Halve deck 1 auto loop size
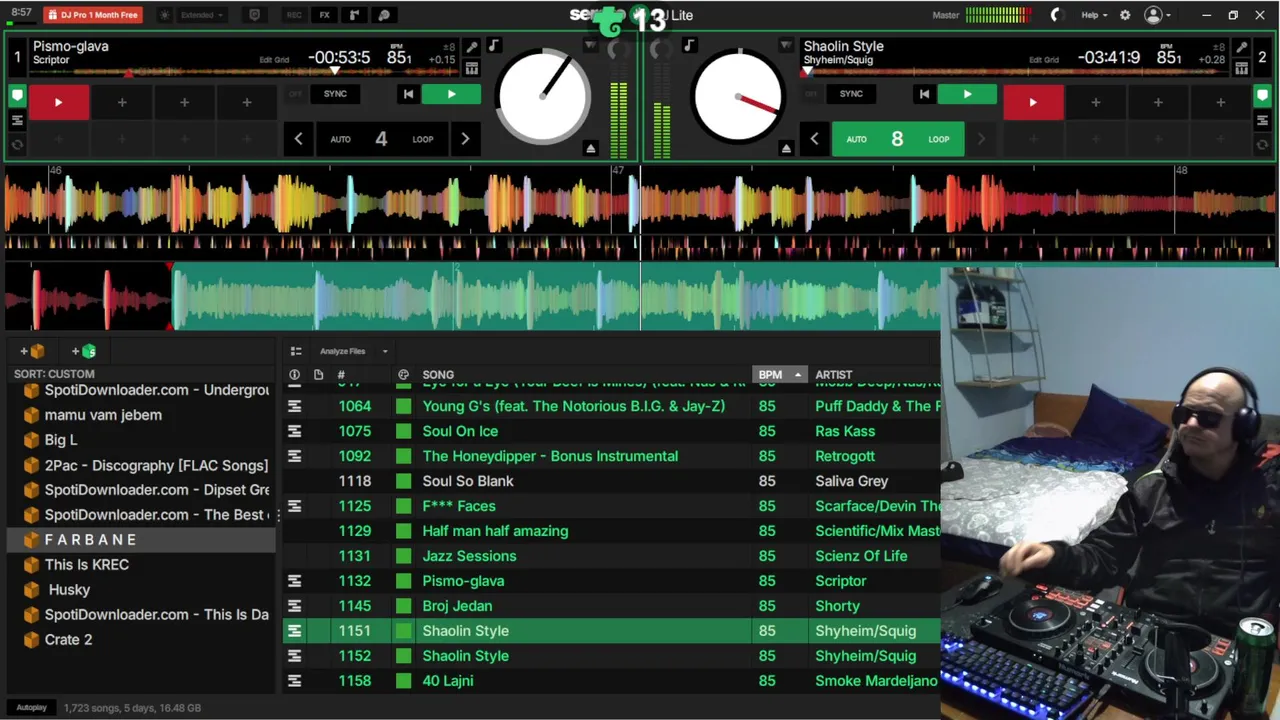Image resolution: width=1280 pixels, height=720 pixels. click(298, 139)
